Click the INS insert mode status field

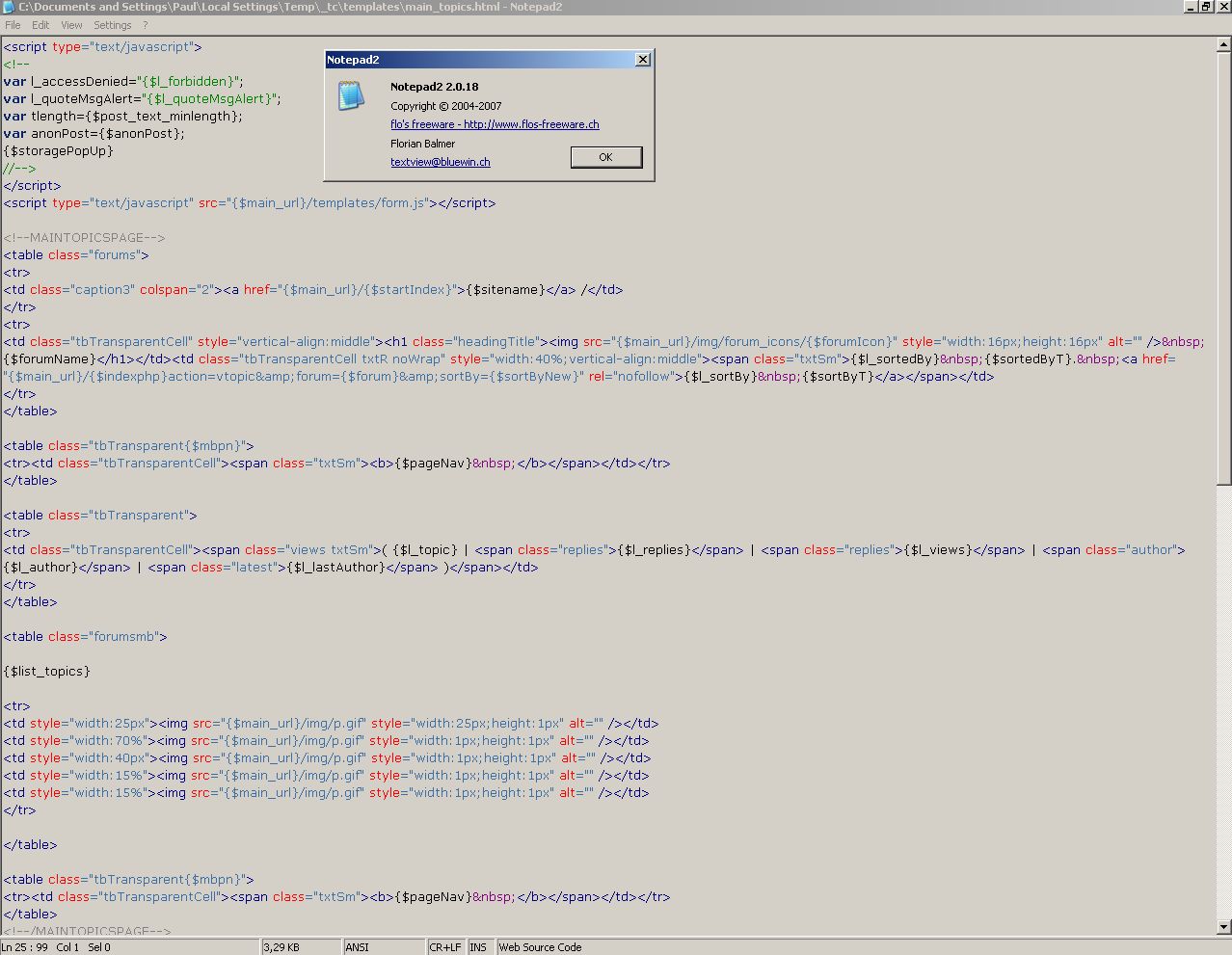pyautogui.click(x=480, y=947)
